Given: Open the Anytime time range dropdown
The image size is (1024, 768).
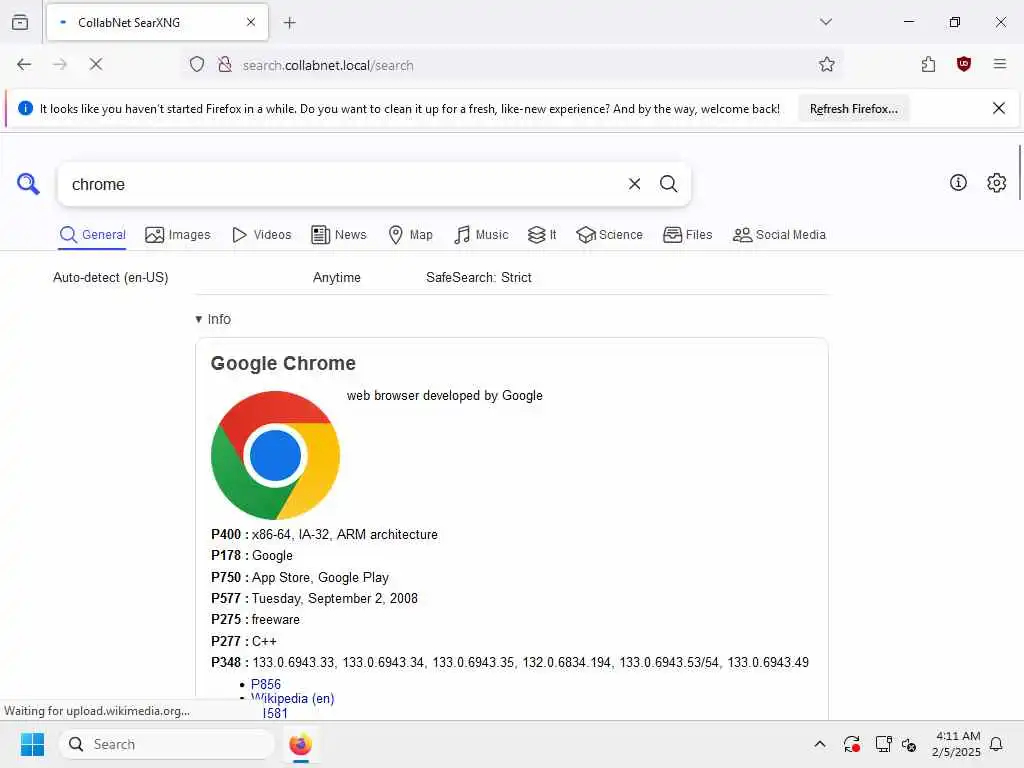Looking at the screenshot, I should 337,278.
